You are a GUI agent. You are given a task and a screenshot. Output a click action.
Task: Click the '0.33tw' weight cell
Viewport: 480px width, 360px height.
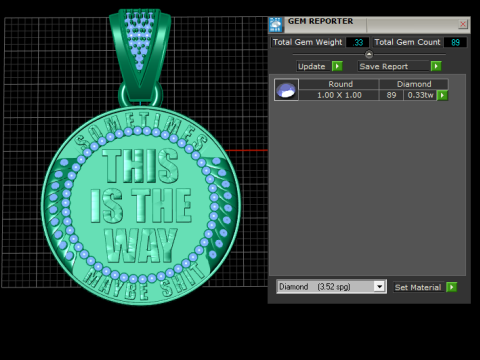point(420,95)
